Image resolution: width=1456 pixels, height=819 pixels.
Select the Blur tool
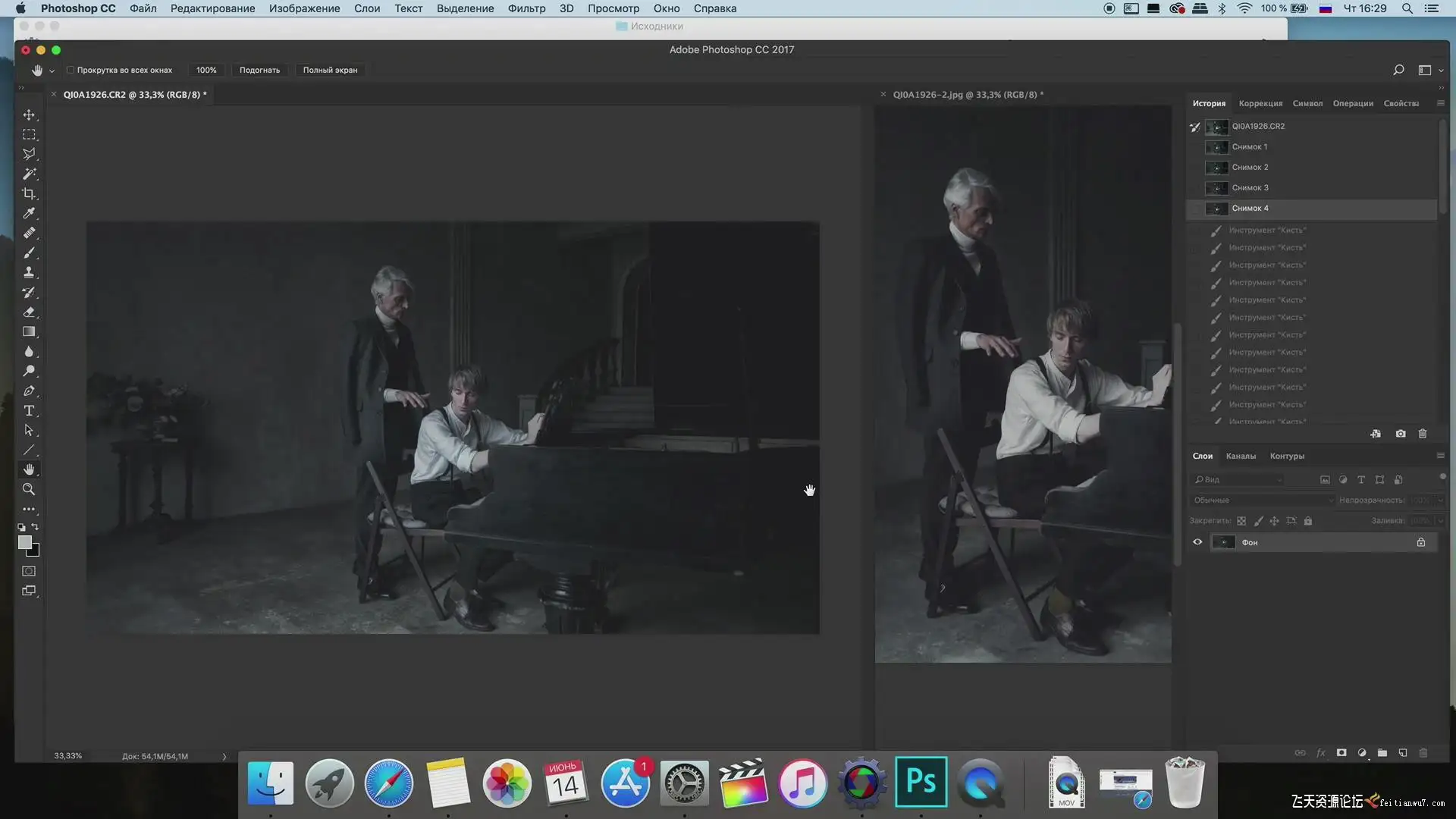[29, 351]
